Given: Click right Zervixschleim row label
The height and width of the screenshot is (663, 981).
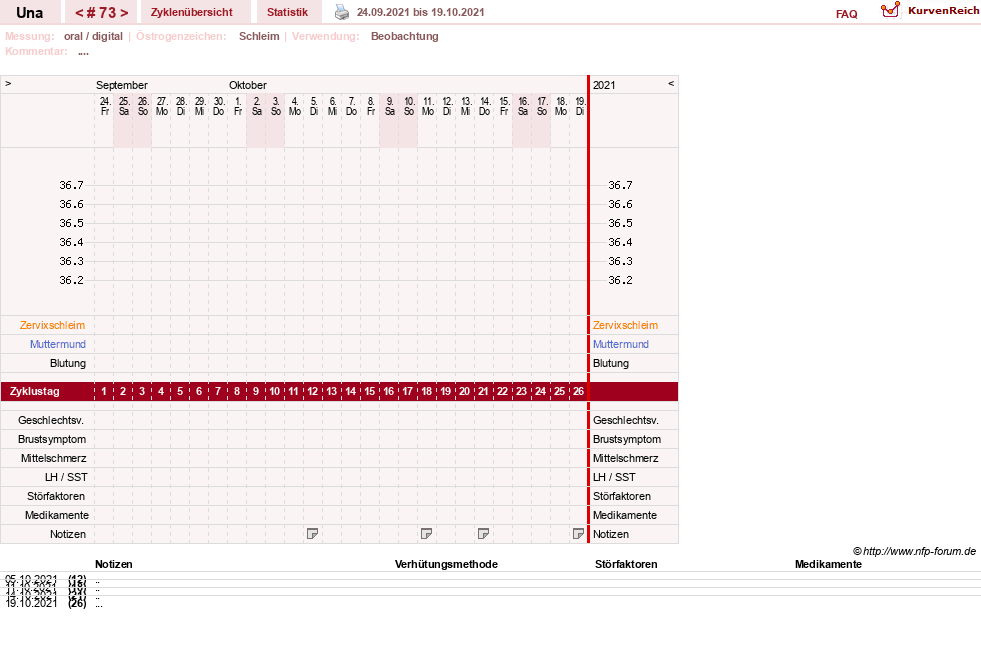Looking at the screenshot, I should pyautogui.click(x=625, y=325).
